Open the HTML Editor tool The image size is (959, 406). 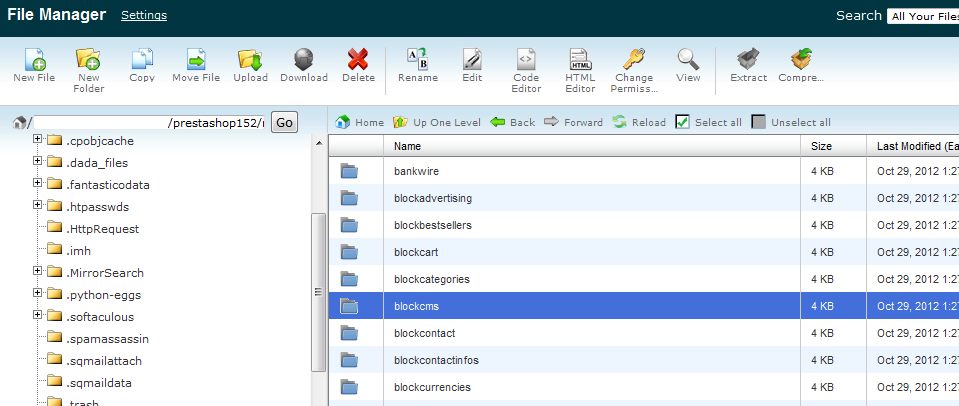click(580, 60)
